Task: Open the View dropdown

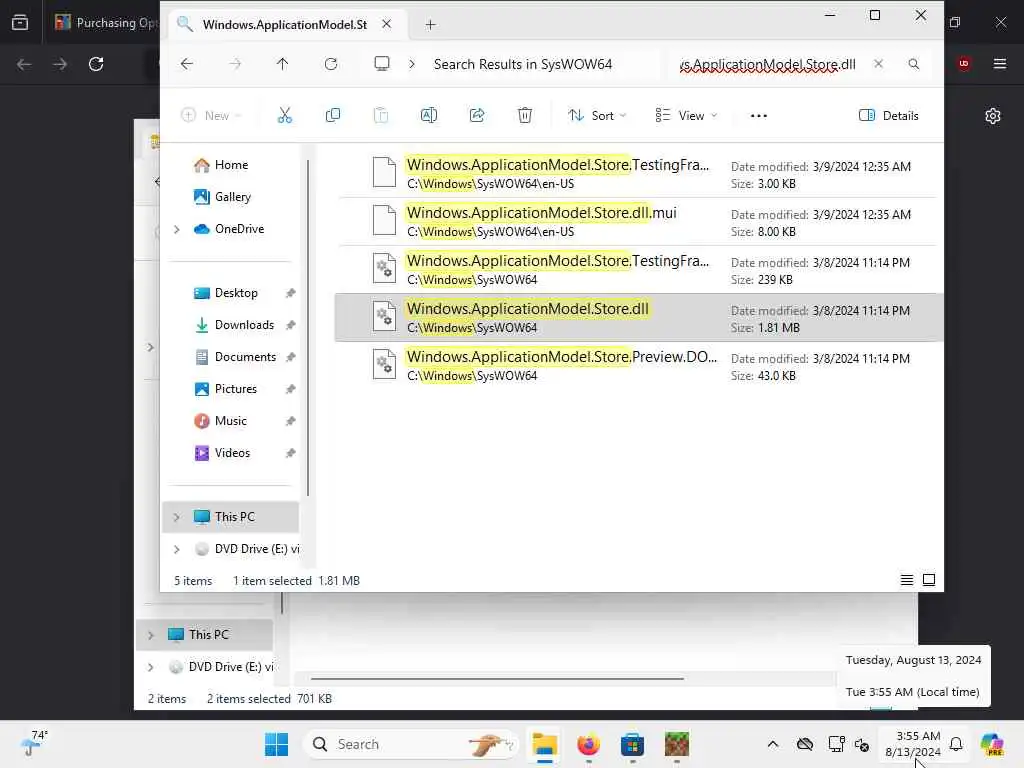Action: pyautogui.click(x=686, y=116)
